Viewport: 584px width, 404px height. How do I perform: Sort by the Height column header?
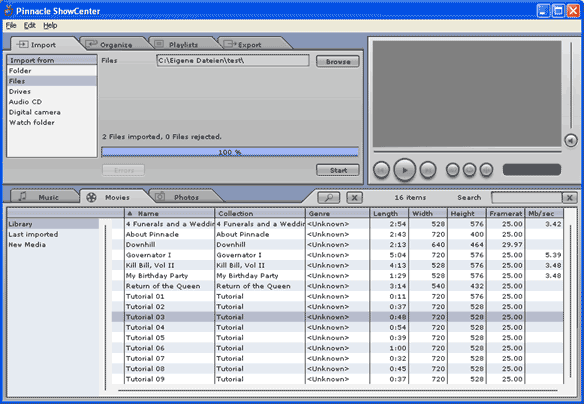tap(467, 213)
